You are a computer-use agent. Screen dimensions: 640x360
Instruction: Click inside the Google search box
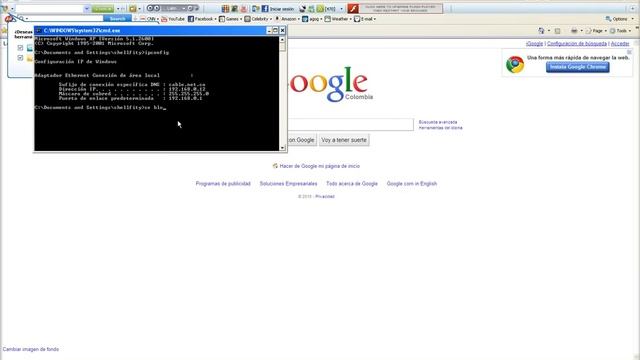coord(350,124)
